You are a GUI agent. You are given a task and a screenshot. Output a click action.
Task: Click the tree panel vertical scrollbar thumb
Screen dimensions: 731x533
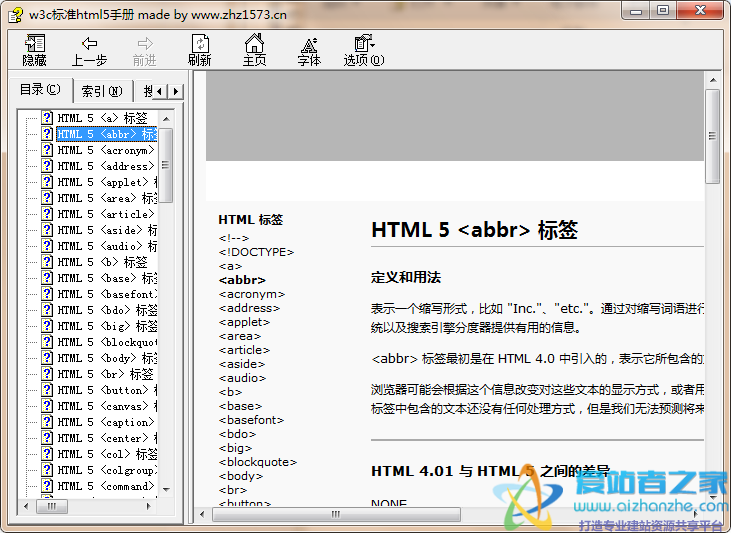pos(166,165)
